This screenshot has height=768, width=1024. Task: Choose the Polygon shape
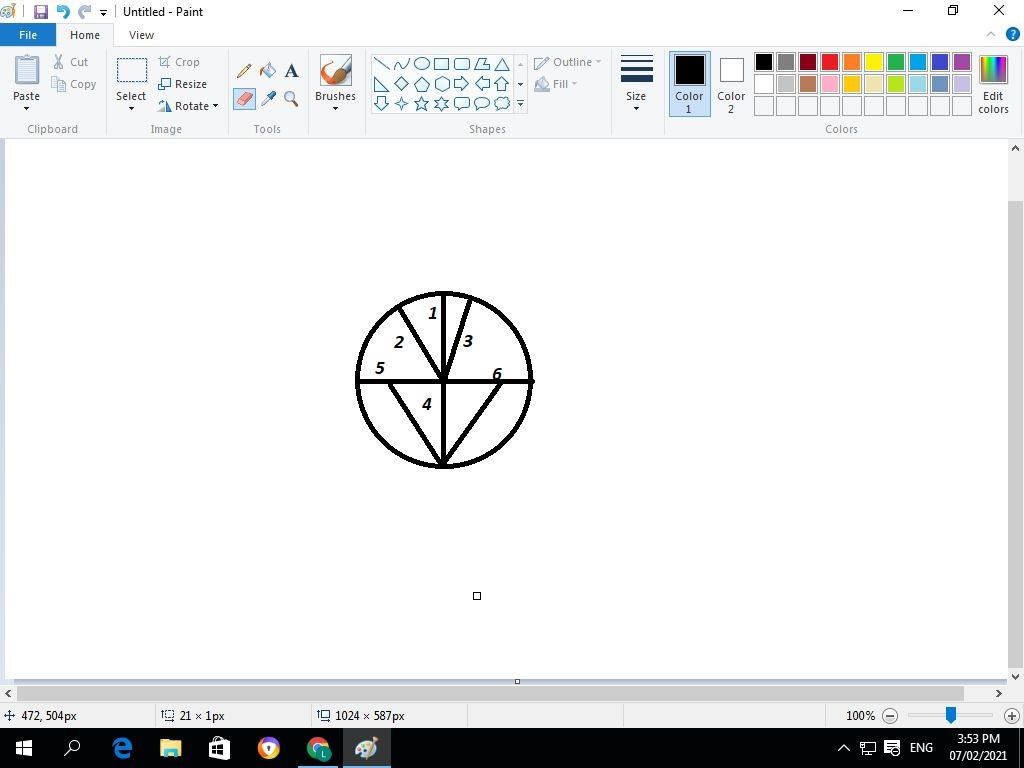pyautogui.click(x=482, y=64)
